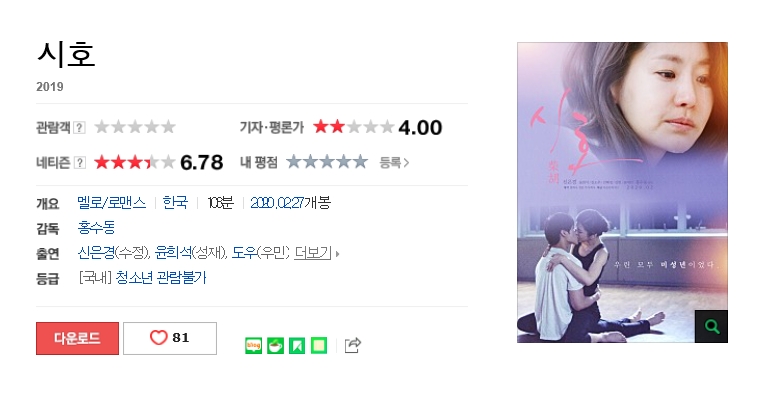Click the magnifier icon on poster
Viewport: 764px width, 401px height.
[x=711, y=326]
